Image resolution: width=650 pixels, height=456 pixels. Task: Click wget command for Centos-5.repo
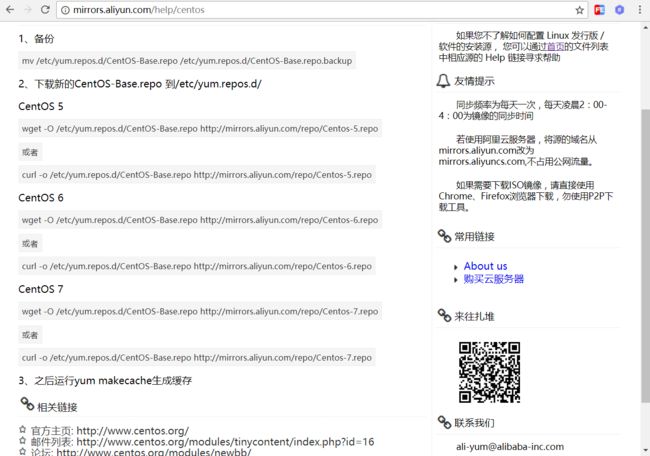pos(200,129)
